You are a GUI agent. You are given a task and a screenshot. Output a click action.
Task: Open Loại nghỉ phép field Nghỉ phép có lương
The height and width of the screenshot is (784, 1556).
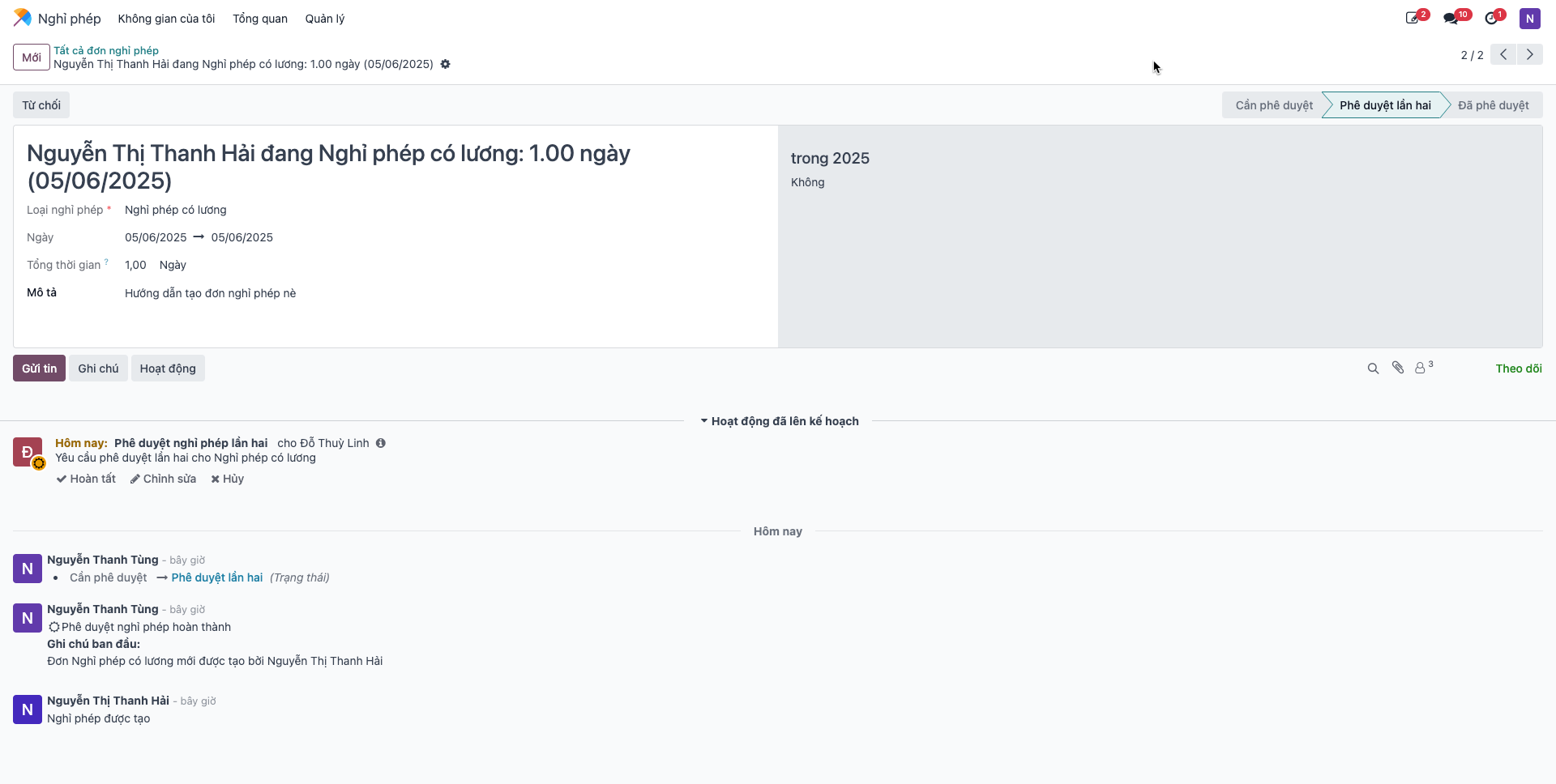tap(176, 210)
